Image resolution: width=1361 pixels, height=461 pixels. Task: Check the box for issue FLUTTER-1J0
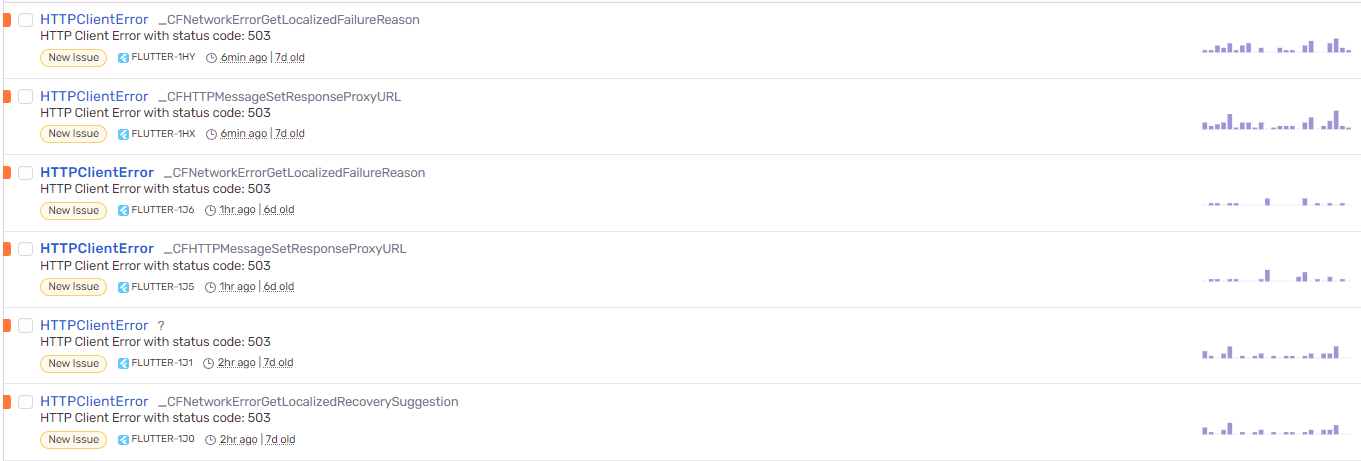[x=25, y=402]
